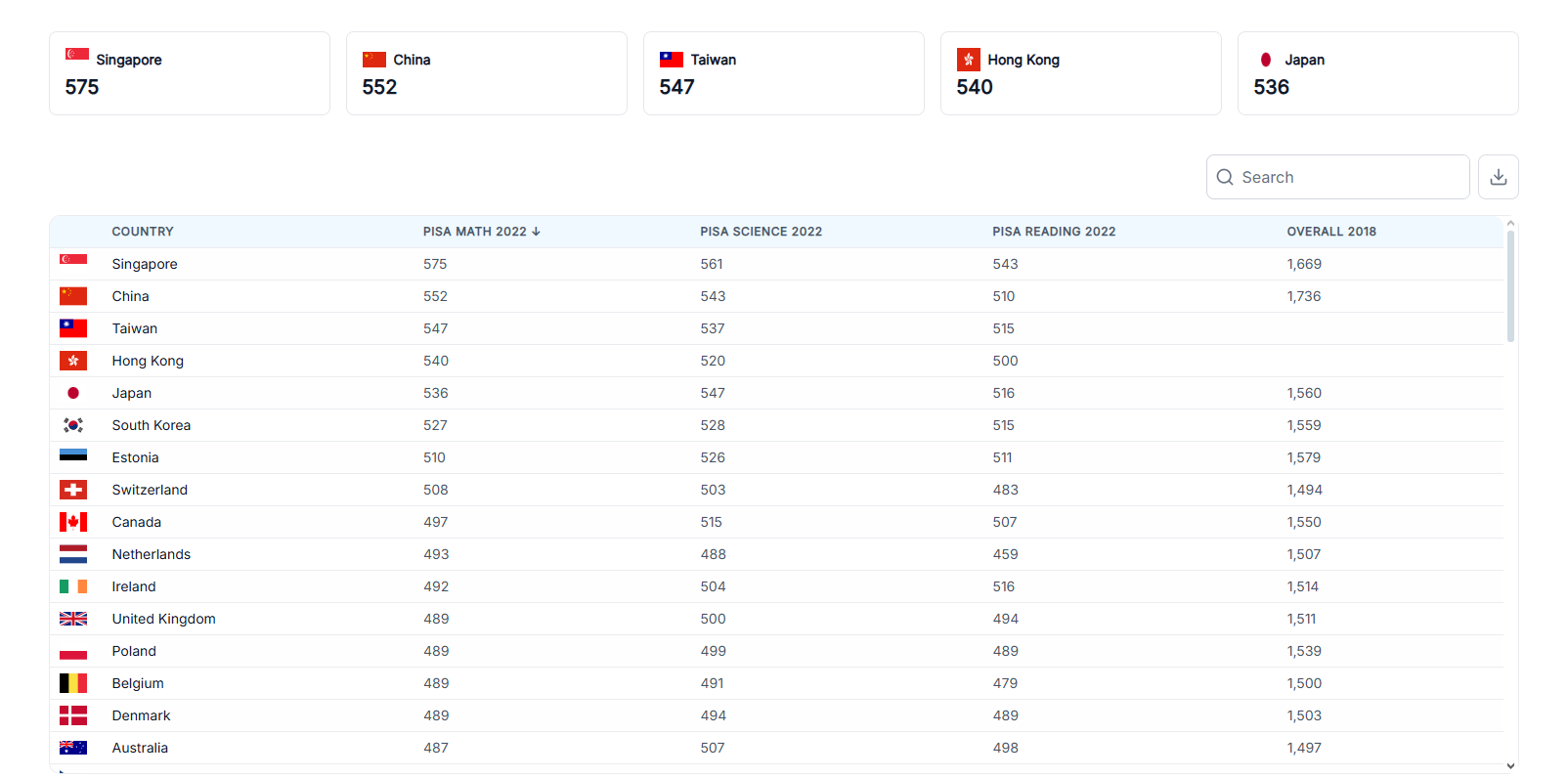The height and width of the screenshot is (778, 1568).
Task: Sort by PISA Reading 2022 column header
Action: point(1054,232)
